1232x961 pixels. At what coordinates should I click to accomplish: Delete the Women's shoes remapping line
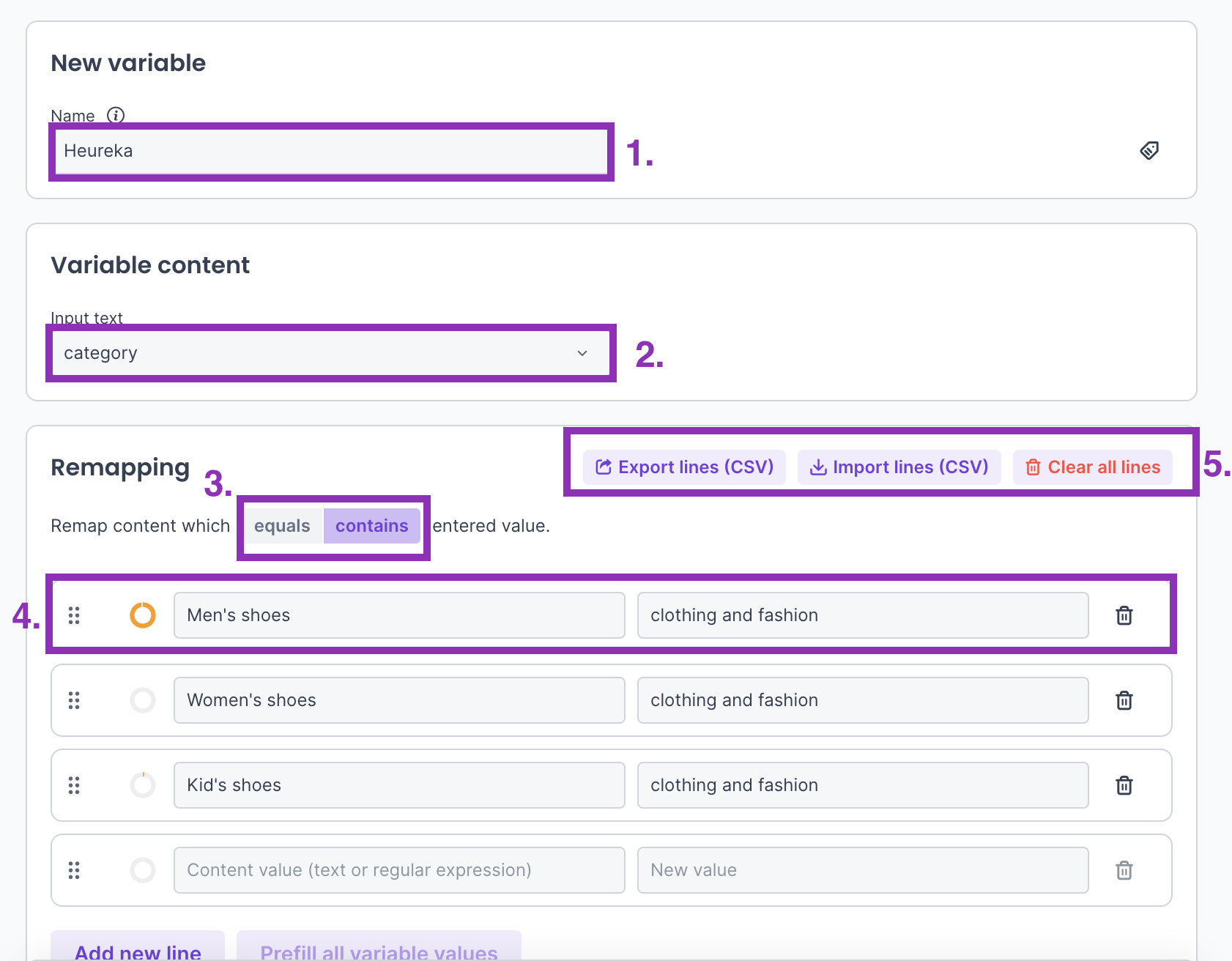coord(1124,700)
